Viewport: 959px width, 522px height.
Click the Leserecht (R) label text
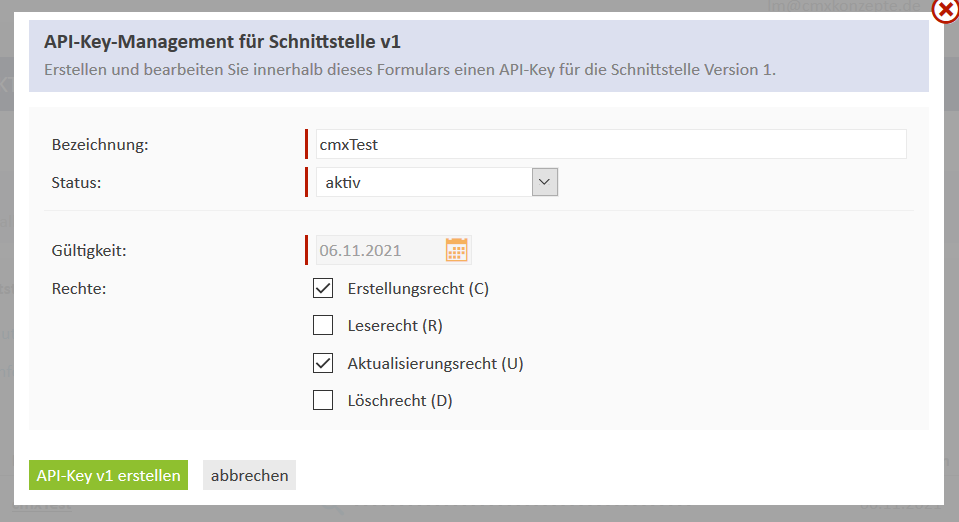coord(394,325)
